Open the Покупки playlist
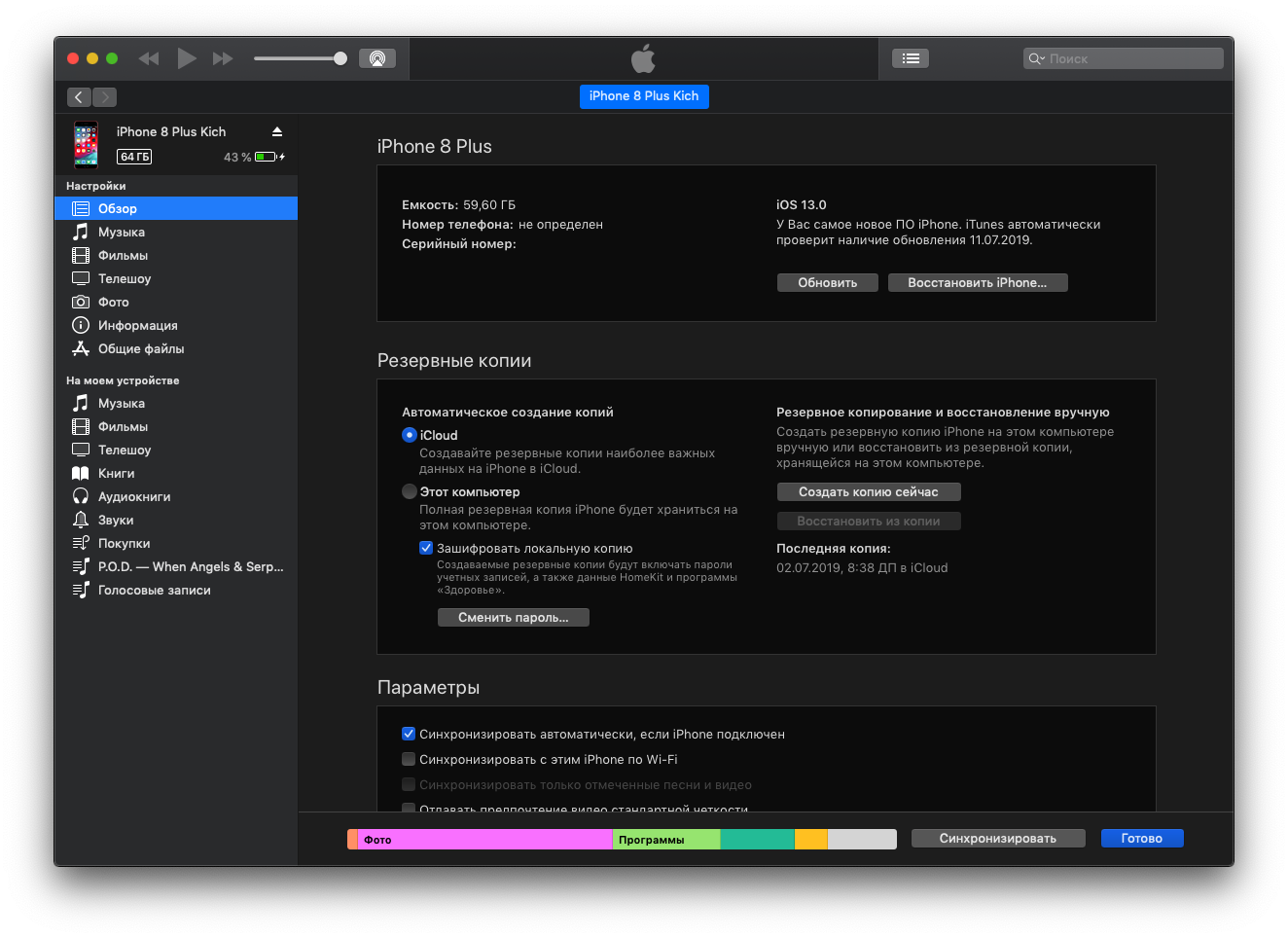 (176, 543)
